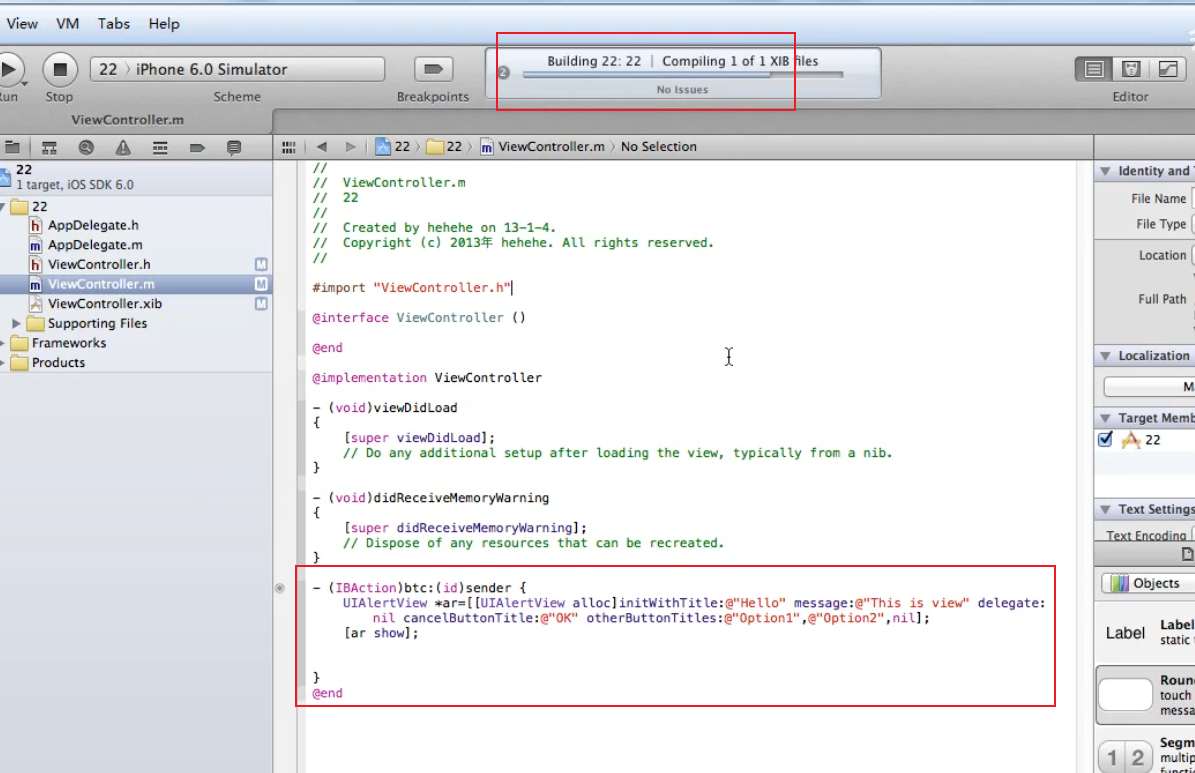Select the ViewController.m editor tab
Screen dimensions: 1195x773
click(x=128, y=120)
